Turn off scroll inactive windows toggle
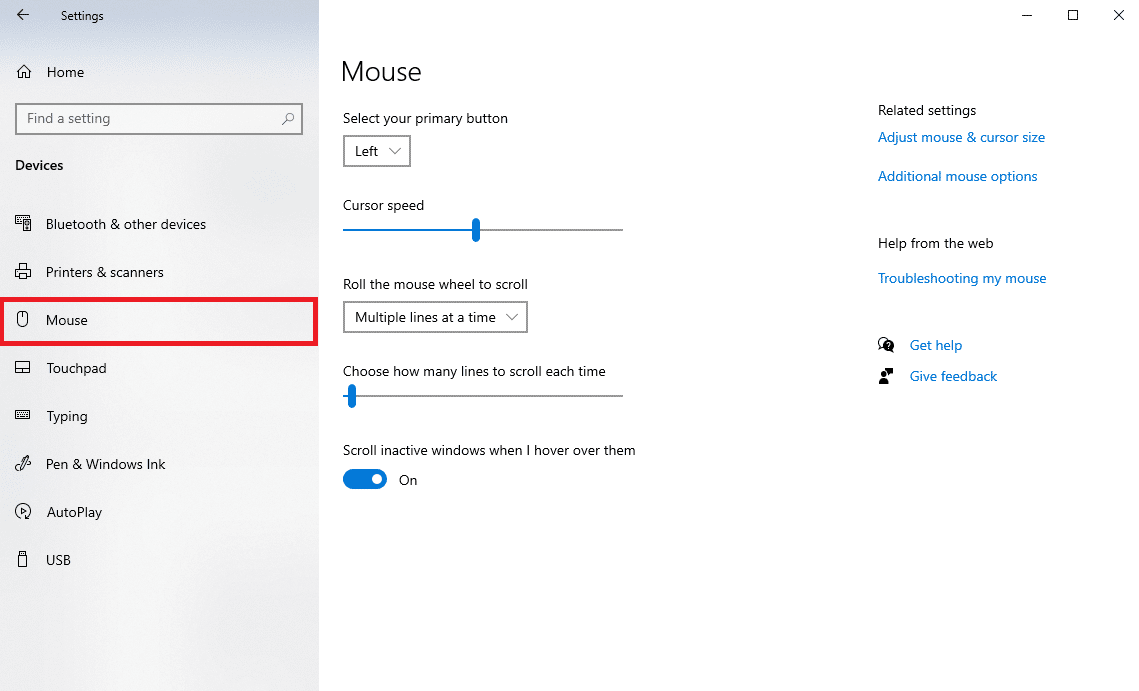This screenshot has height=691, width=1139. point(365,479)
